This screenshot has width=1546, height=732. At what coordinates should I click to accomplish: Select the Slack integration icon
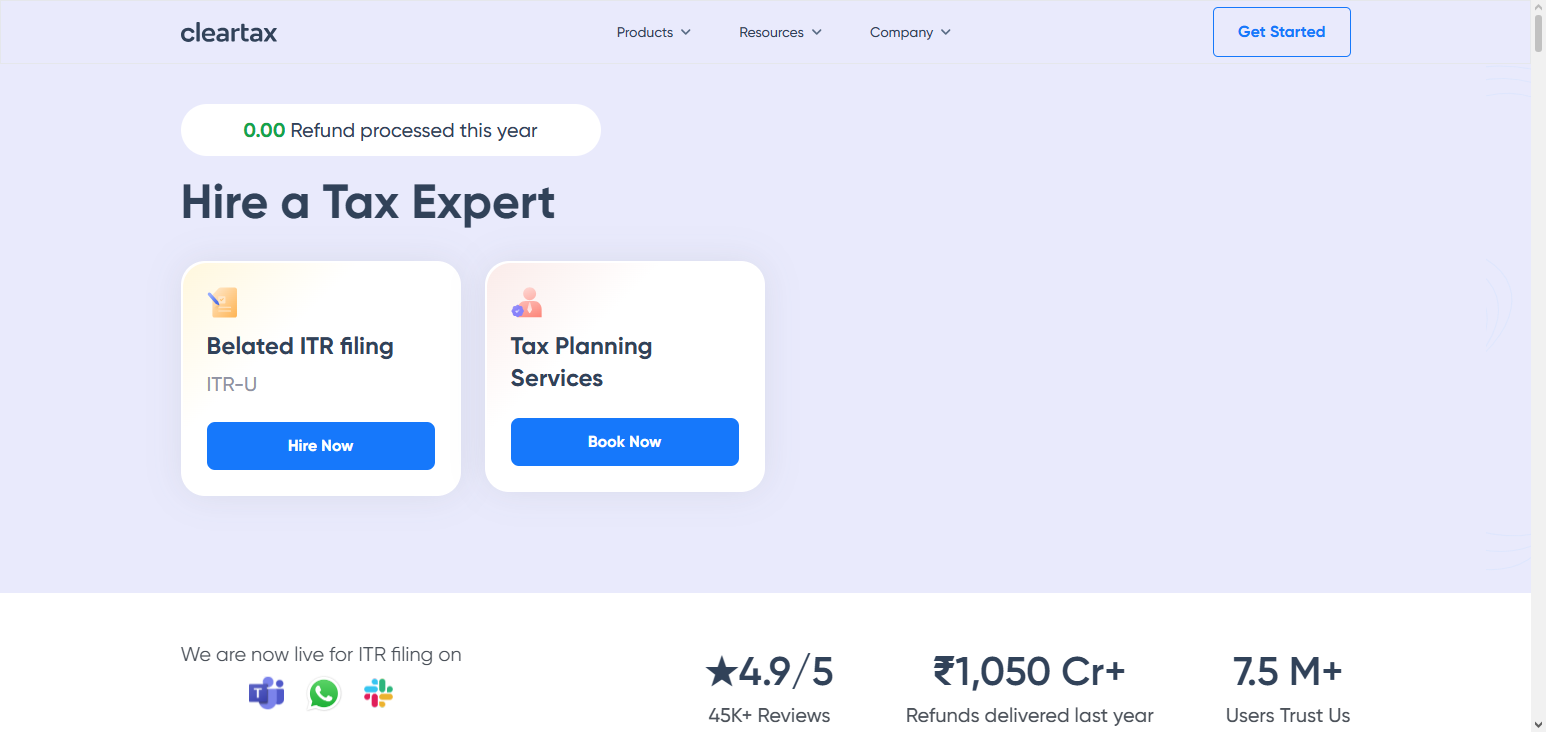click(x=378, y=693)
